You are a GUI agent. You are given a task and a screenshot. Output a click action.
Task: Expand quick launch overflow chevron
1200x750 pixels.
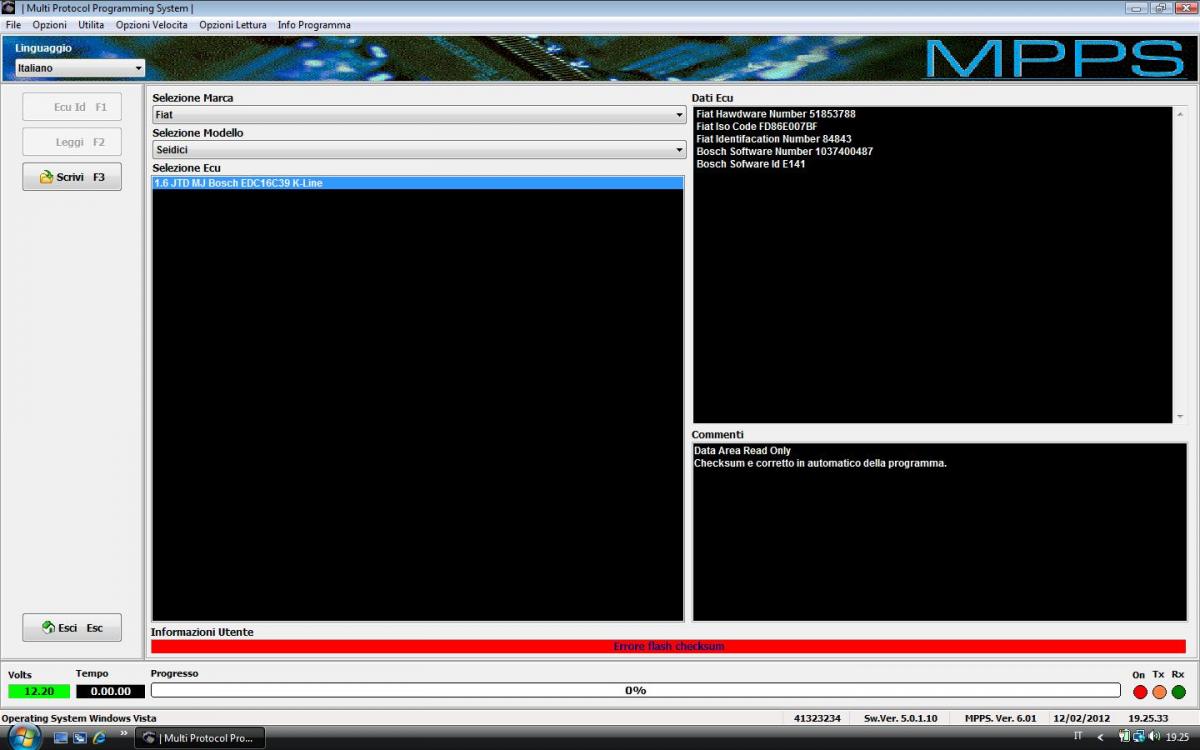[125, 734]
